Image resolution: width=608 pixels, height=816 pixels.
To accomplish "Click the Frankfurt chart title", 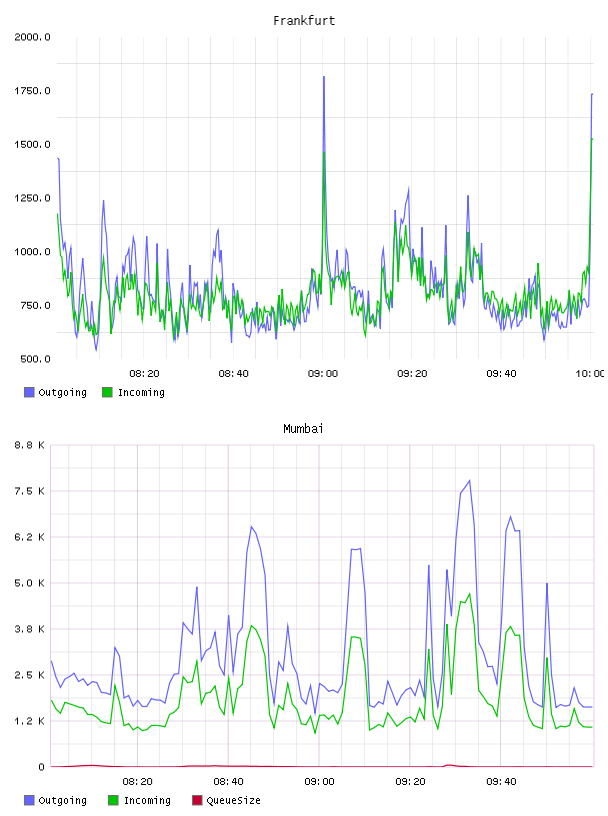I will pyautogui.click(x=304, y=21).
